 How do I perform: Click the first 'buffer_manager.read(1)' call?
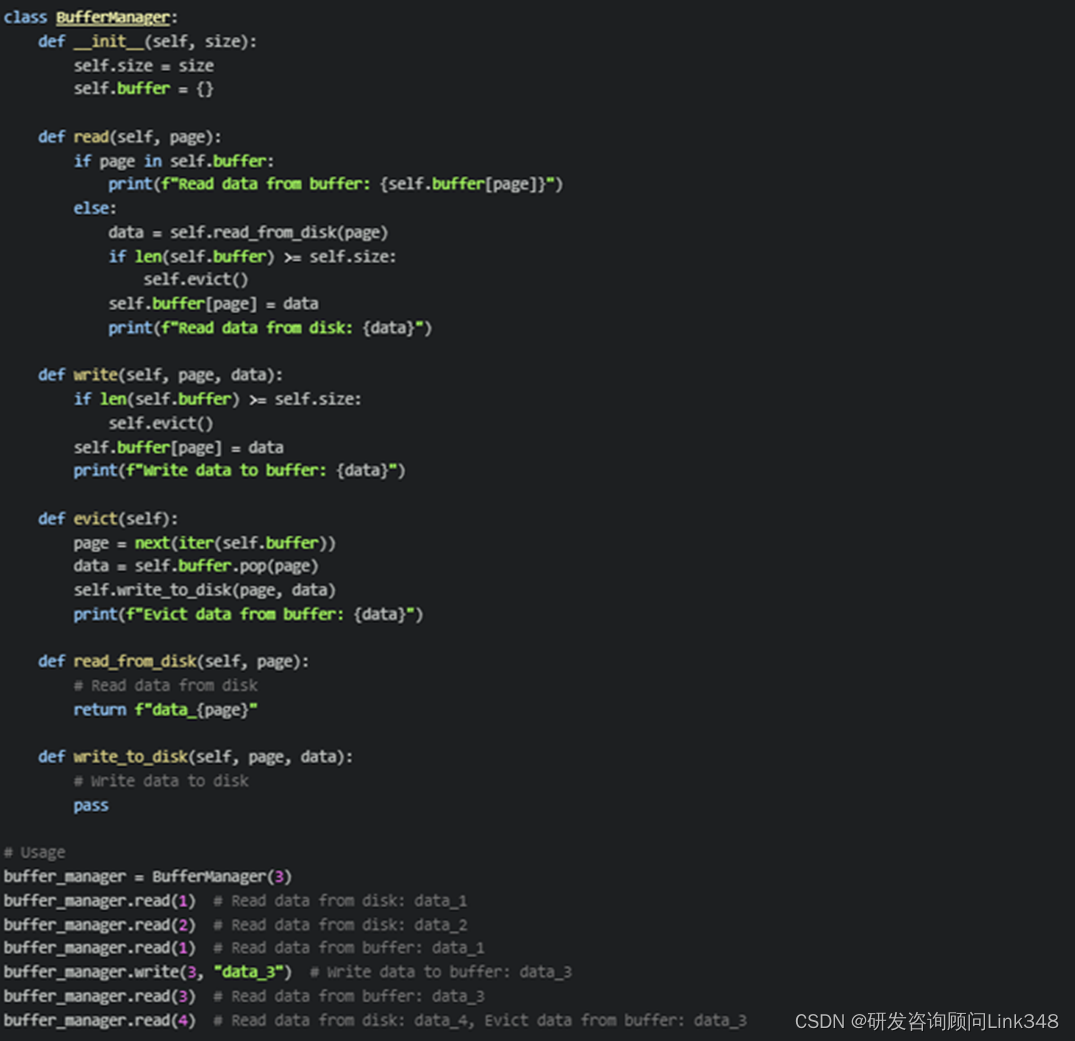99,900
